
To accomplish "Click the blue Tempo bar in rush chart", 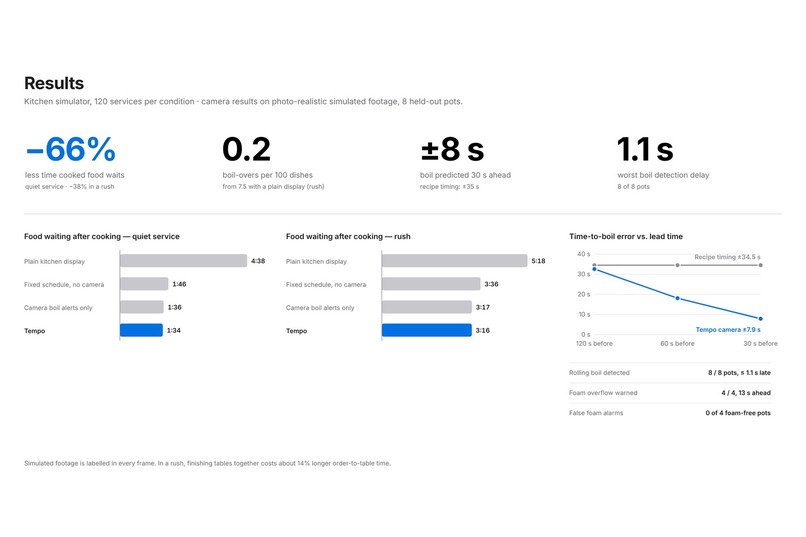I will click(427, 330).
